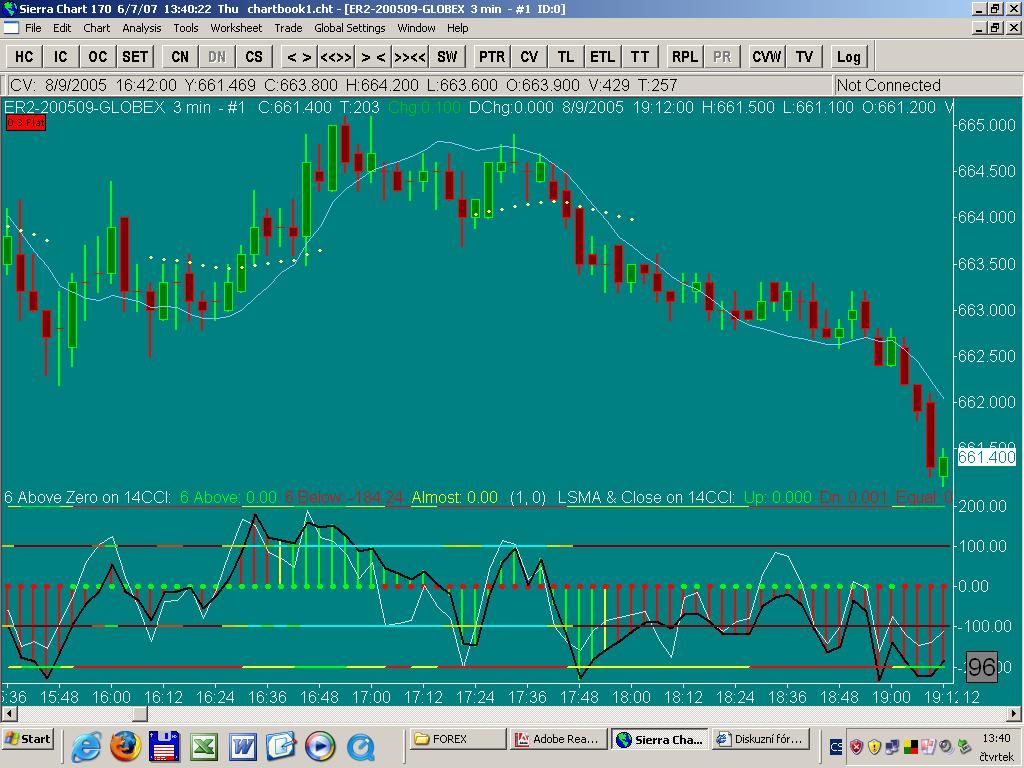Toggle the CVW toolbar button
This screenshot has width=1024, height=768.
(767, 57)
